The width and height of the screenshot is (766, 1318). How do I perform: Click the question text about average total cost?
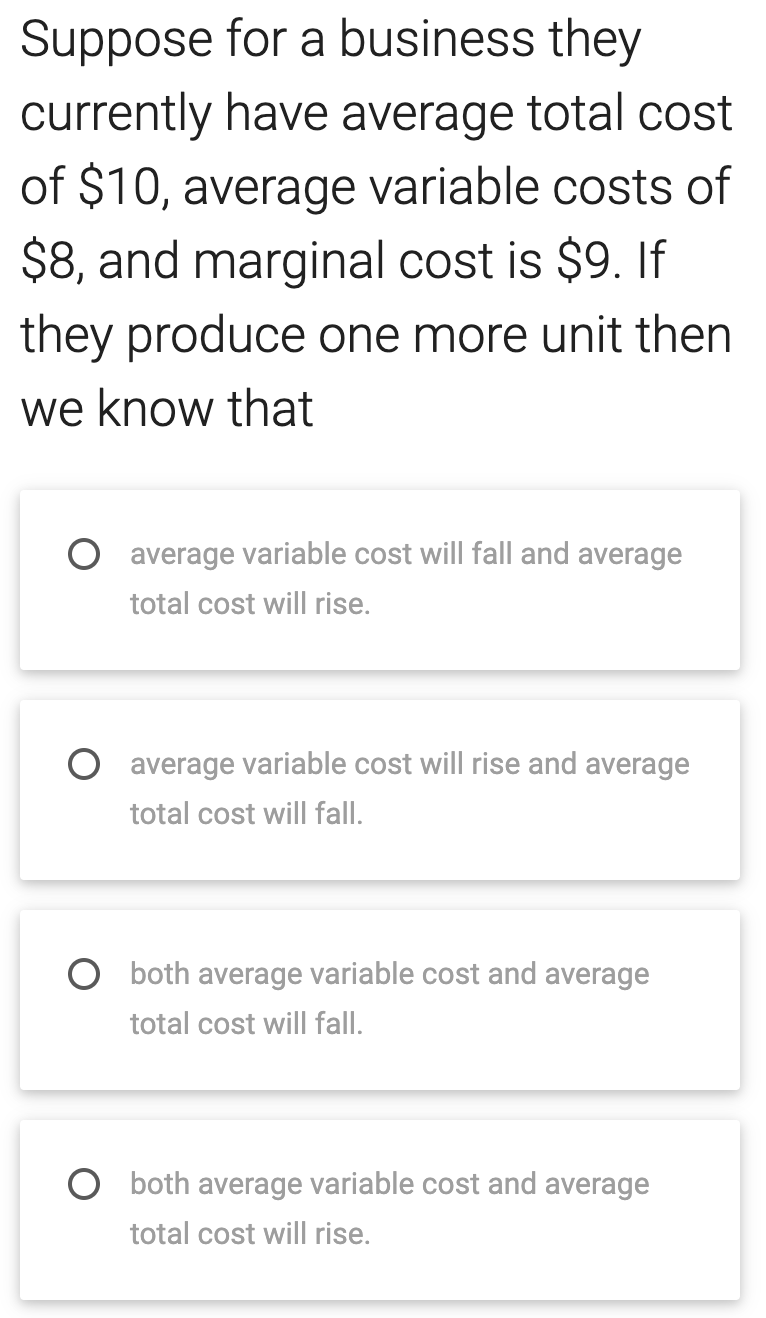[375, 113]
